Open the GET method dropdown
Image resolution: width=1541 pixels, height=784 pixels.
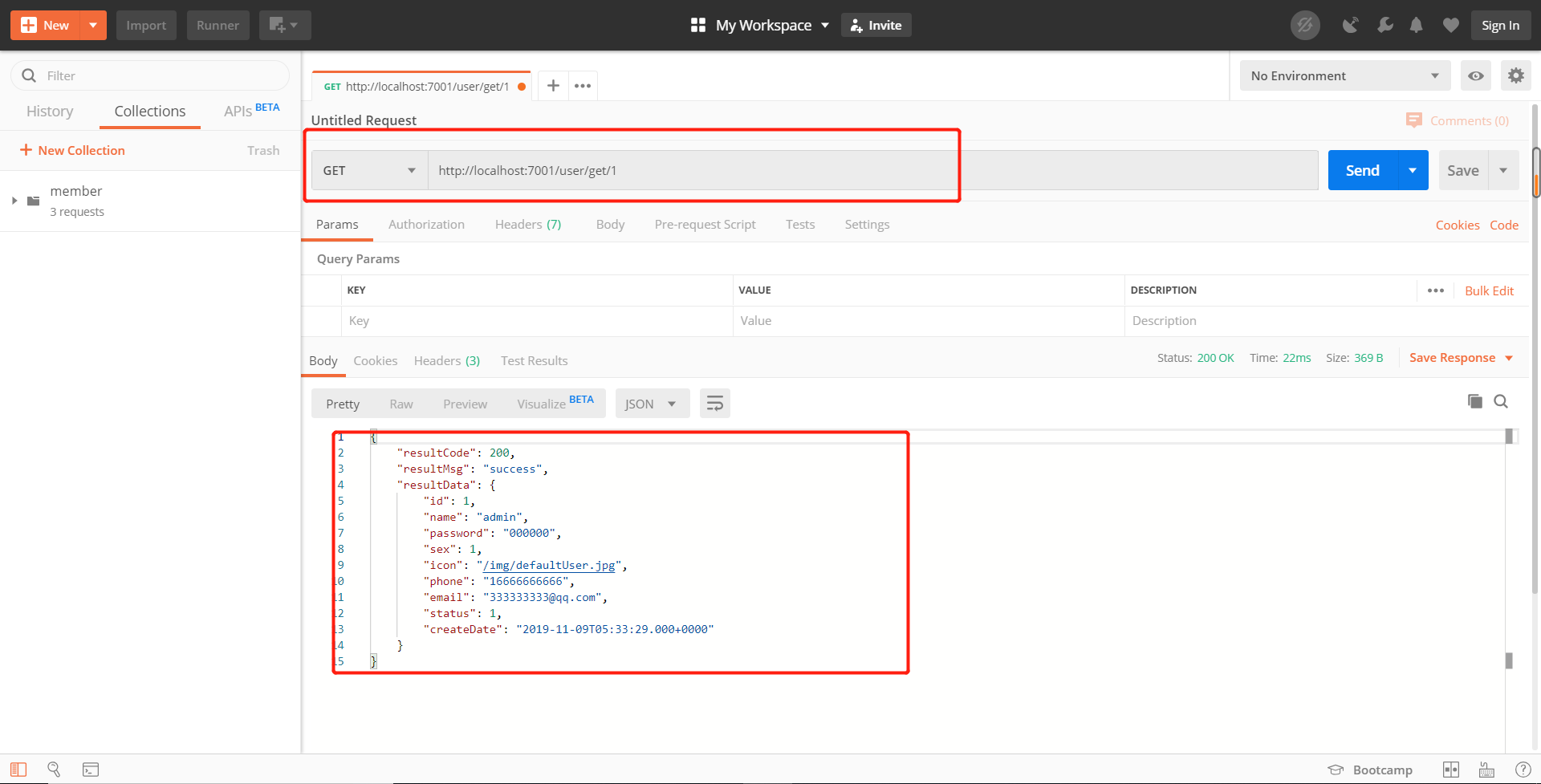369,170
